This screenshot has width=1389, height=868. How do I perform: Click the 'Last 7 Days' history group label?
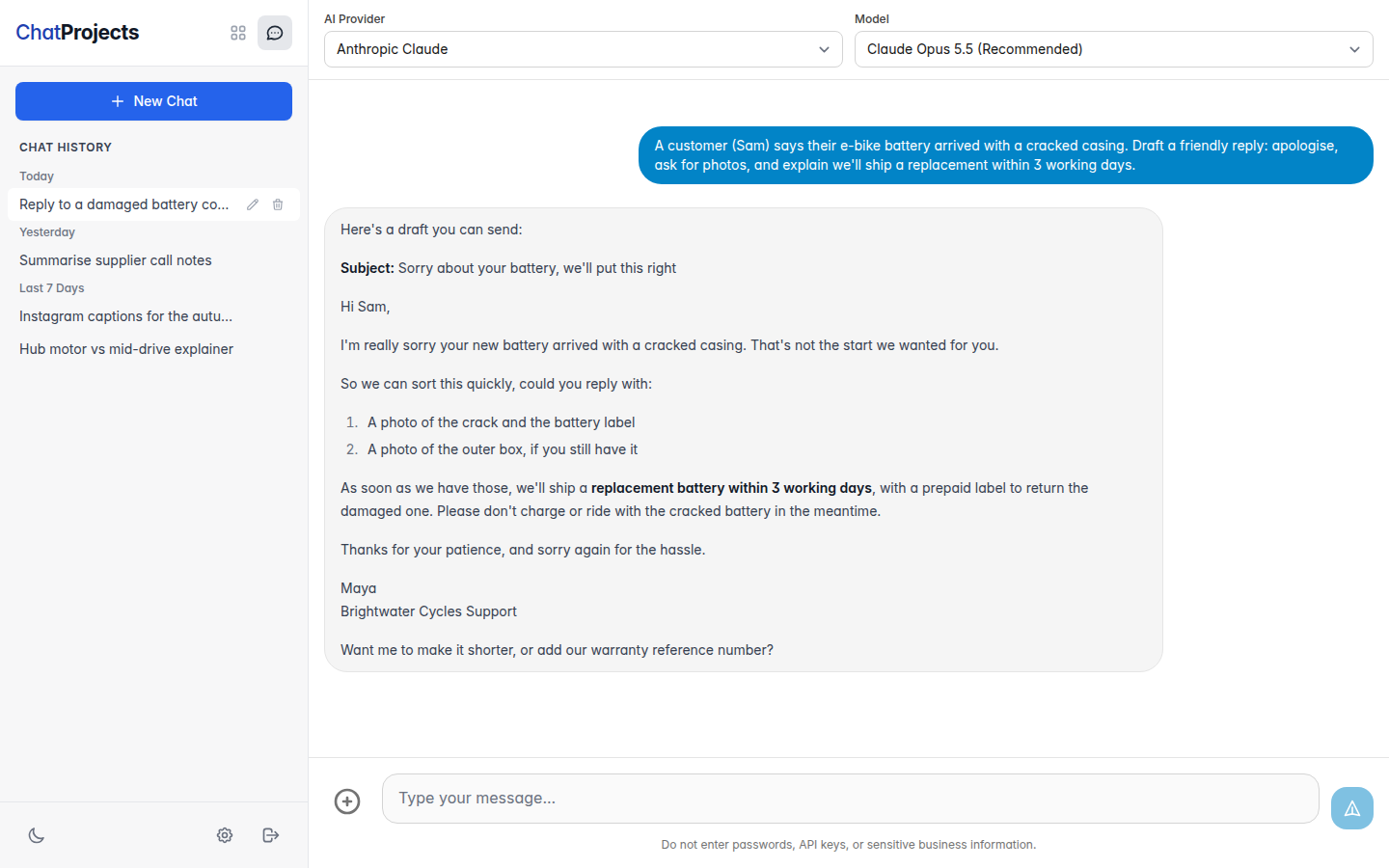52,288
